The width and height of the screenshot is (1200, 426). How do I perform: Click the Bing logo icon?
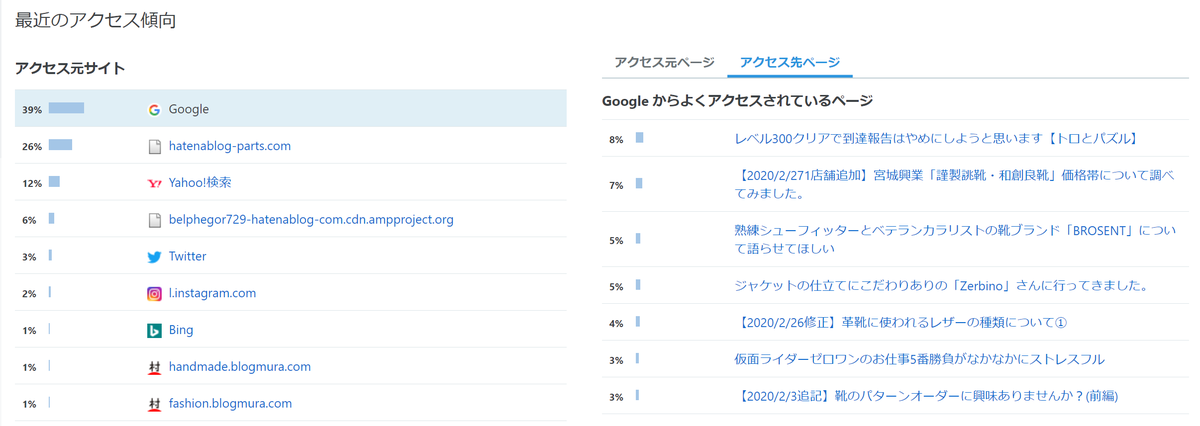pyautogui.click(x=154, y=330)
